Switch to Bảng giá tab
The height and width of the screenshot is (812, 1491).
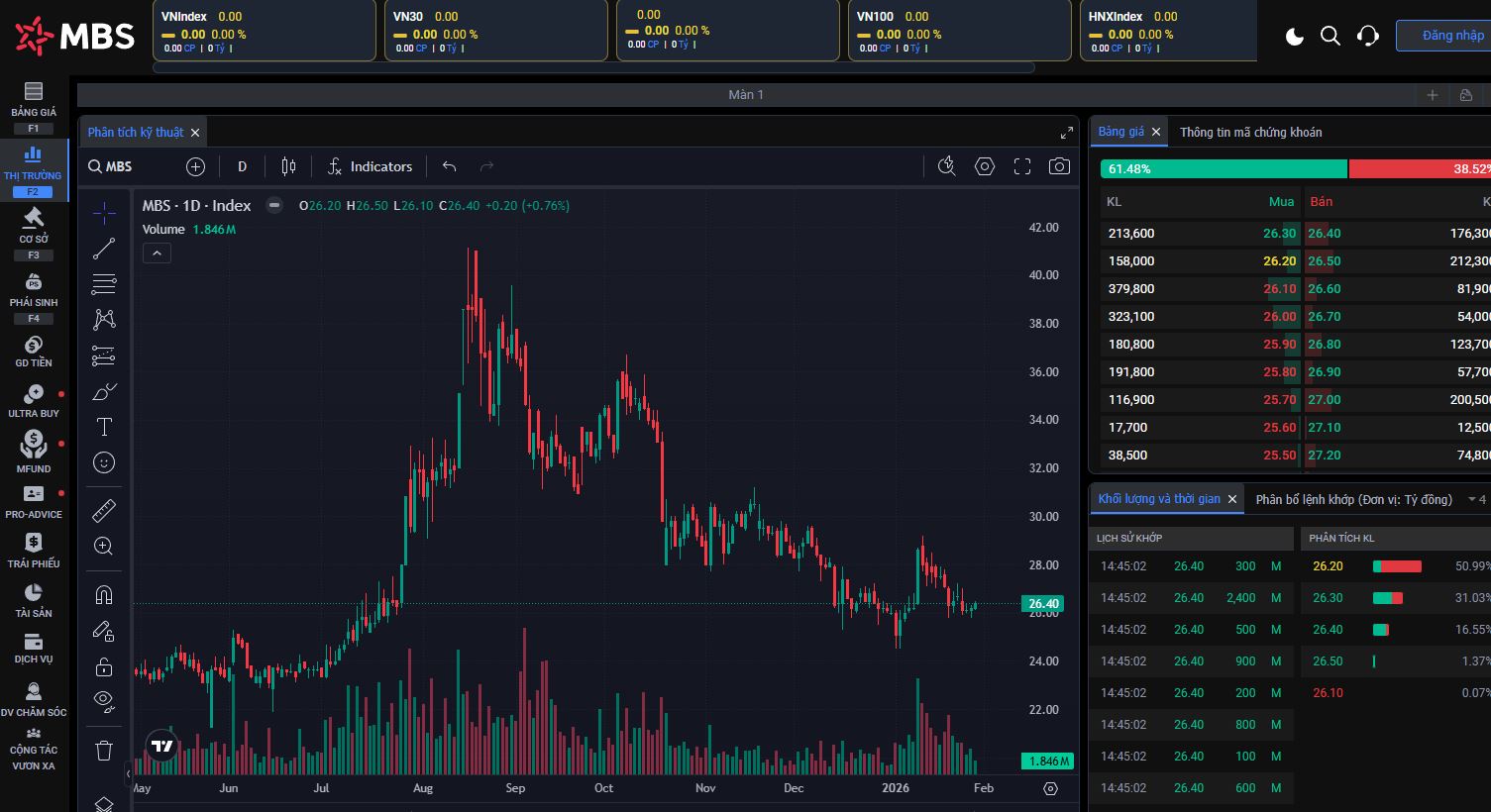pos(1120,132)
